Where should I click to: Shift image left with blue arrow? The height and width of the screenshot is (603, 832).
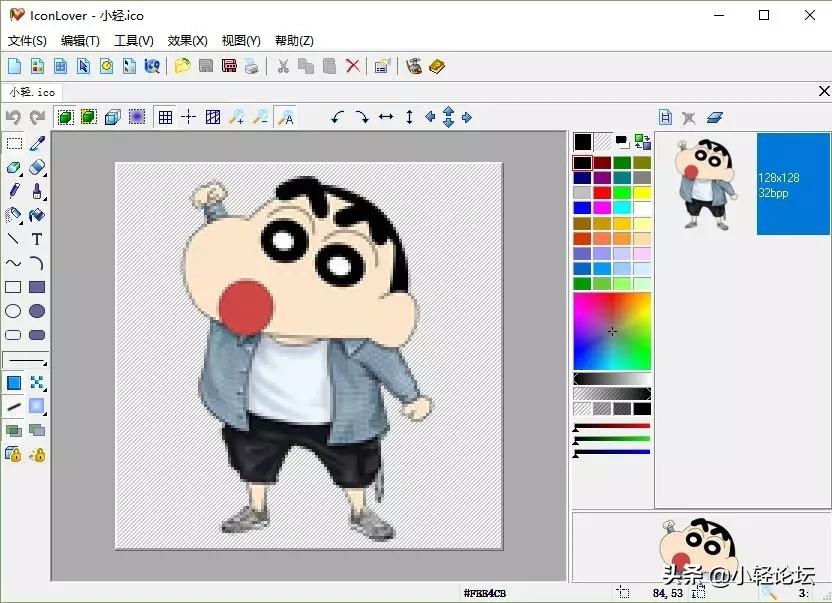430,117
